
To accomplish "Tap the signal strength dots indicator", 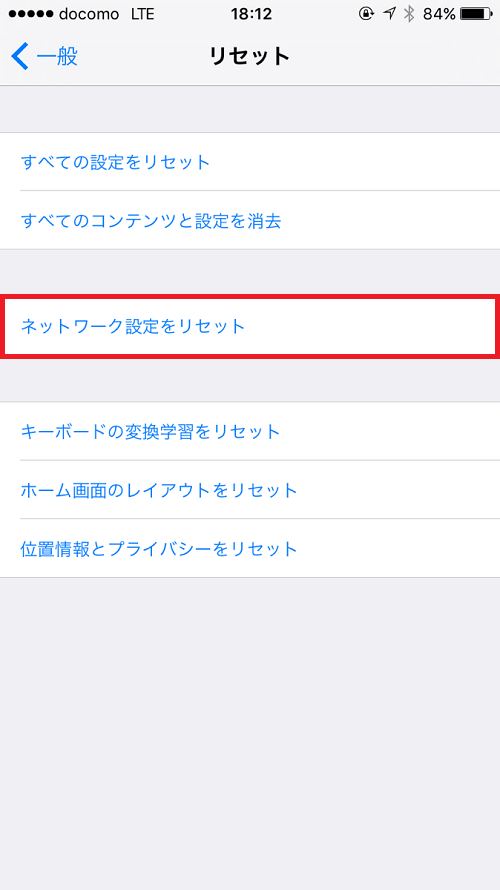I will point(31,14).
